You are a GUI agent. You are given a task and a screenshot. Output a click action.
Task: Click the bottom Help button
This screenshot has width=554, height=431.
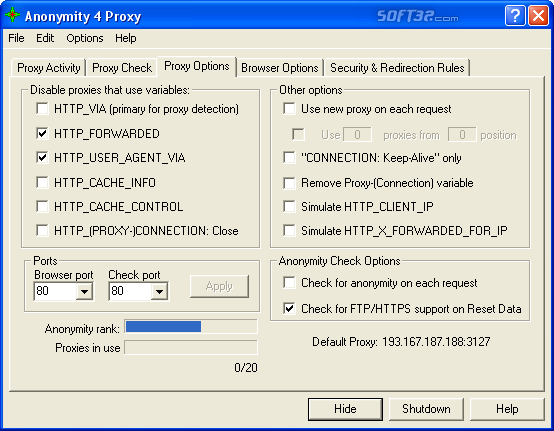click(507, 409)
